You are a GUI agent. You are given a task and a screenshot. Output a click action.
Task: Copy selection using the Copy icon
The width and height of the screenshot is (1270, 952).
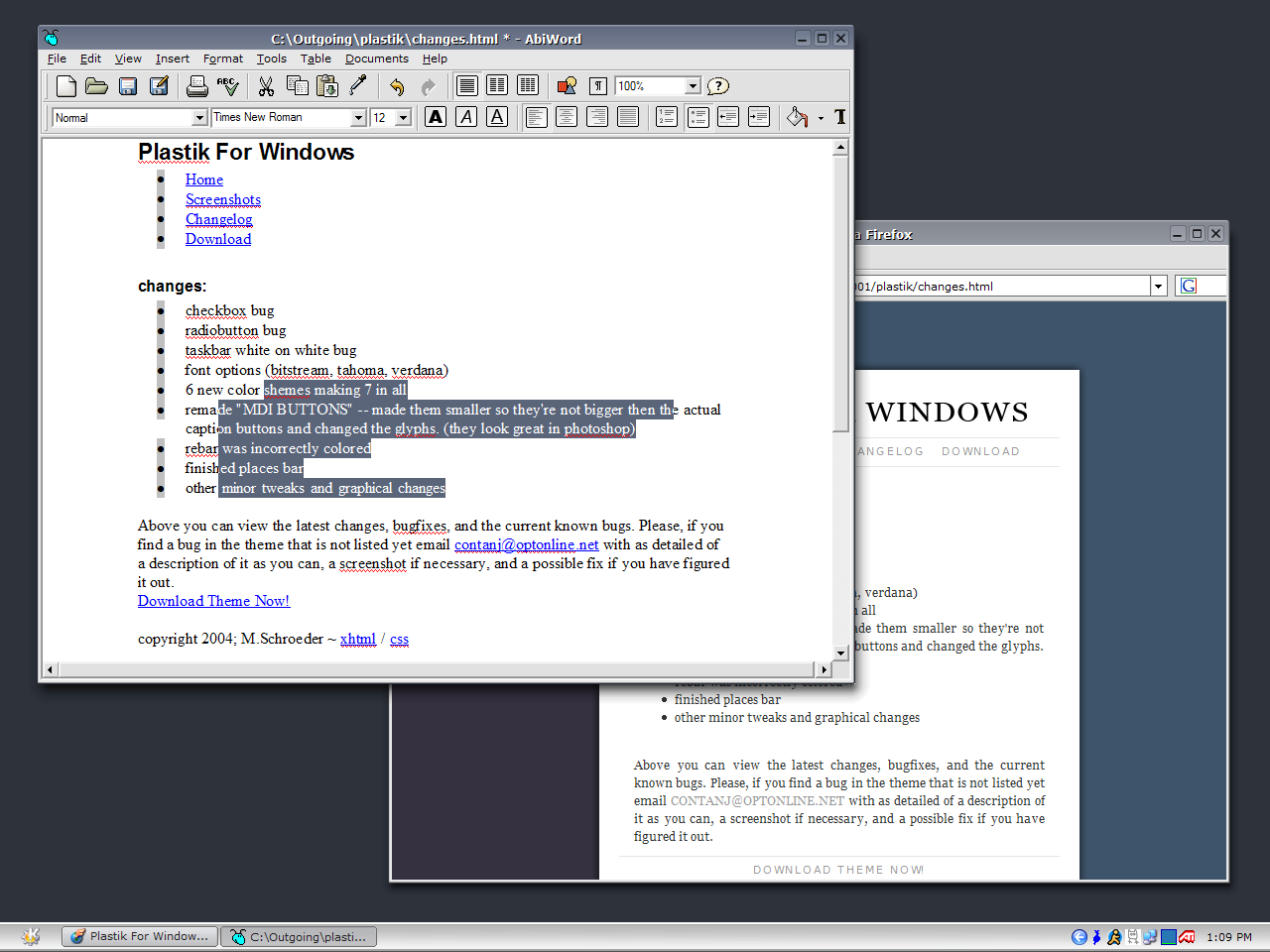297,86
